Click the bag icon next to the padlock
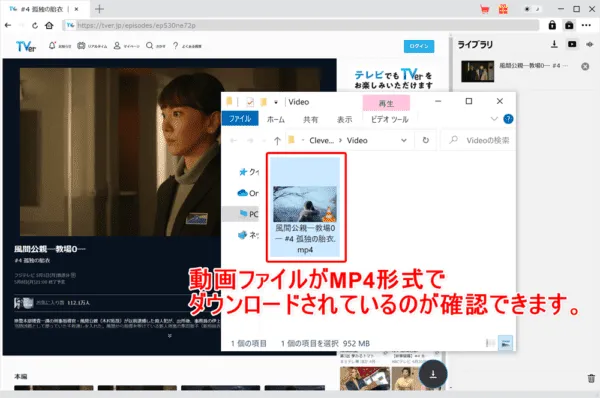The height and width of the screenshot is (398, 600). pos(569,25)
